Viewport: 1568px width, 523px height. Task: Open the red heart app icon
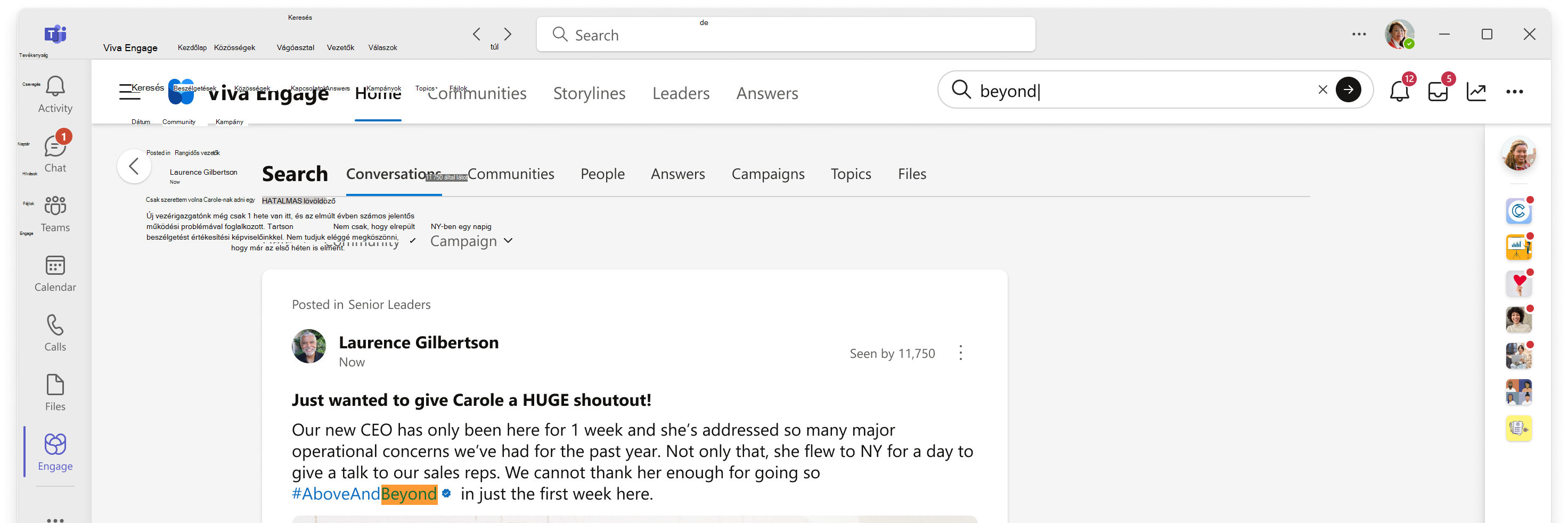tap(1518, 284)
